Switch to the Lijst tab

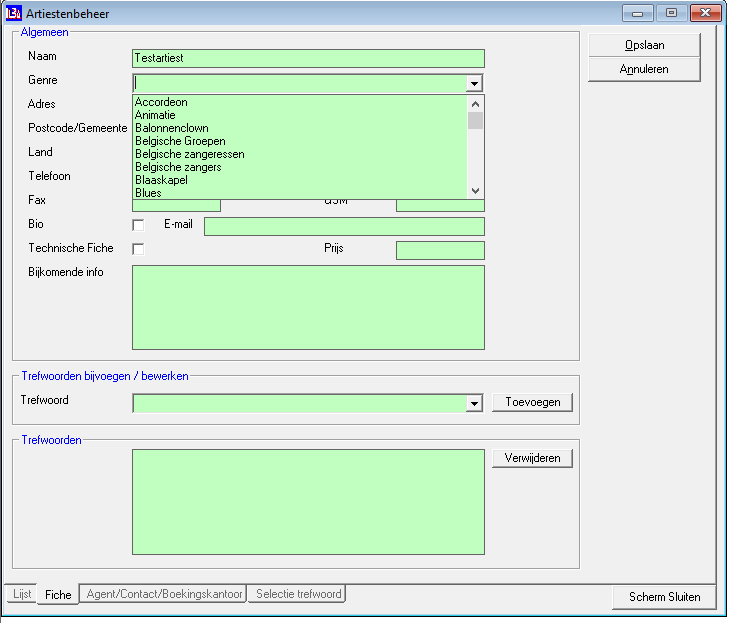pos(22,594)
